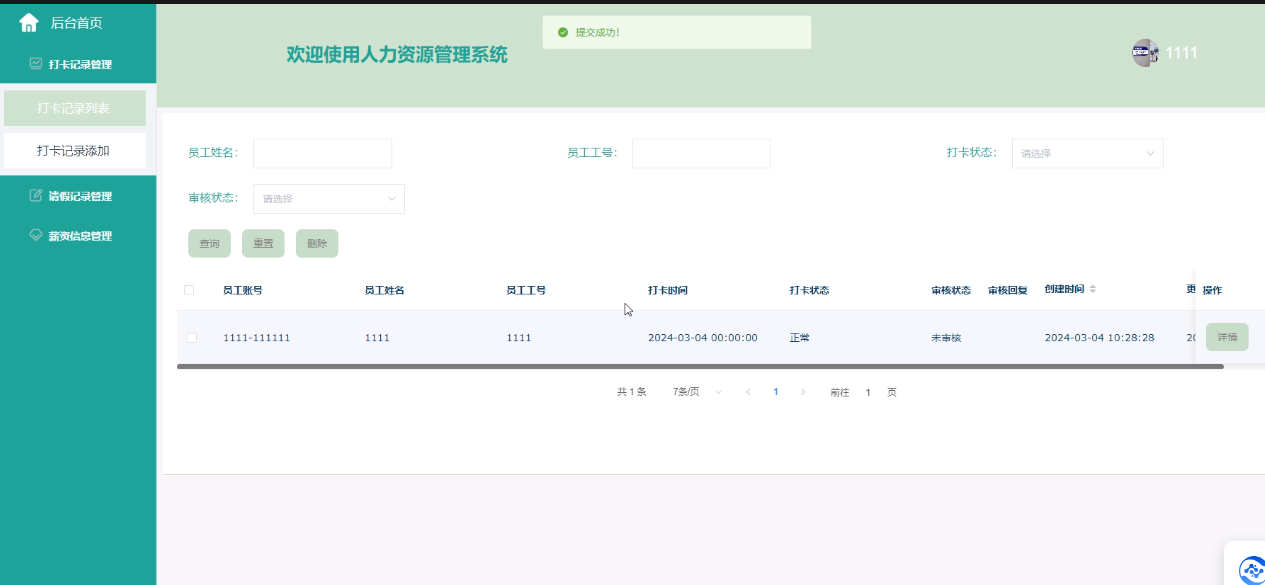The height and width of the screenshot is (585, 1265).
Task: Click the 提交成功! notification message
Action: click(x=597, y=32)
